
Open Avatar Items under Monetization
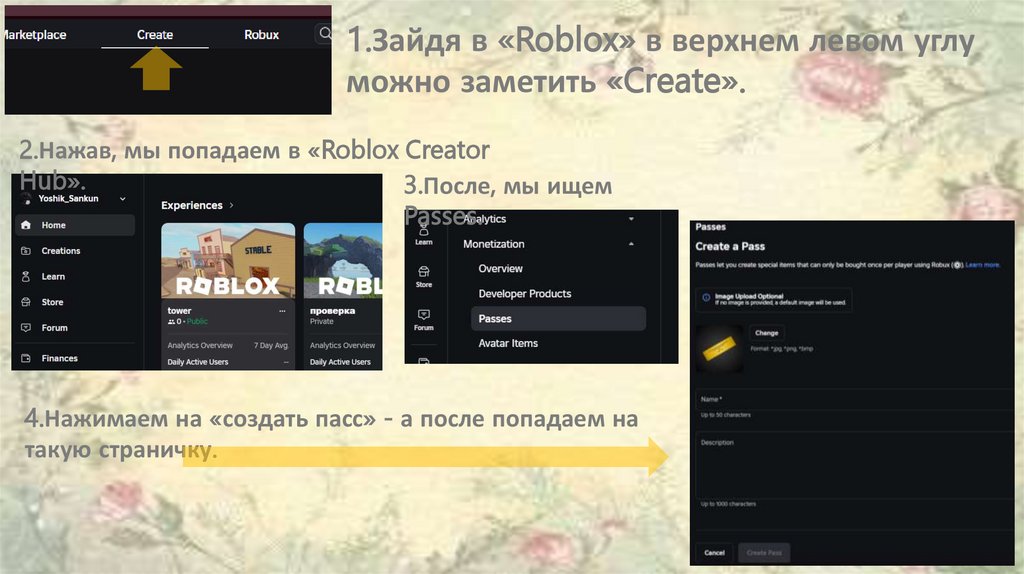point(508,343)
